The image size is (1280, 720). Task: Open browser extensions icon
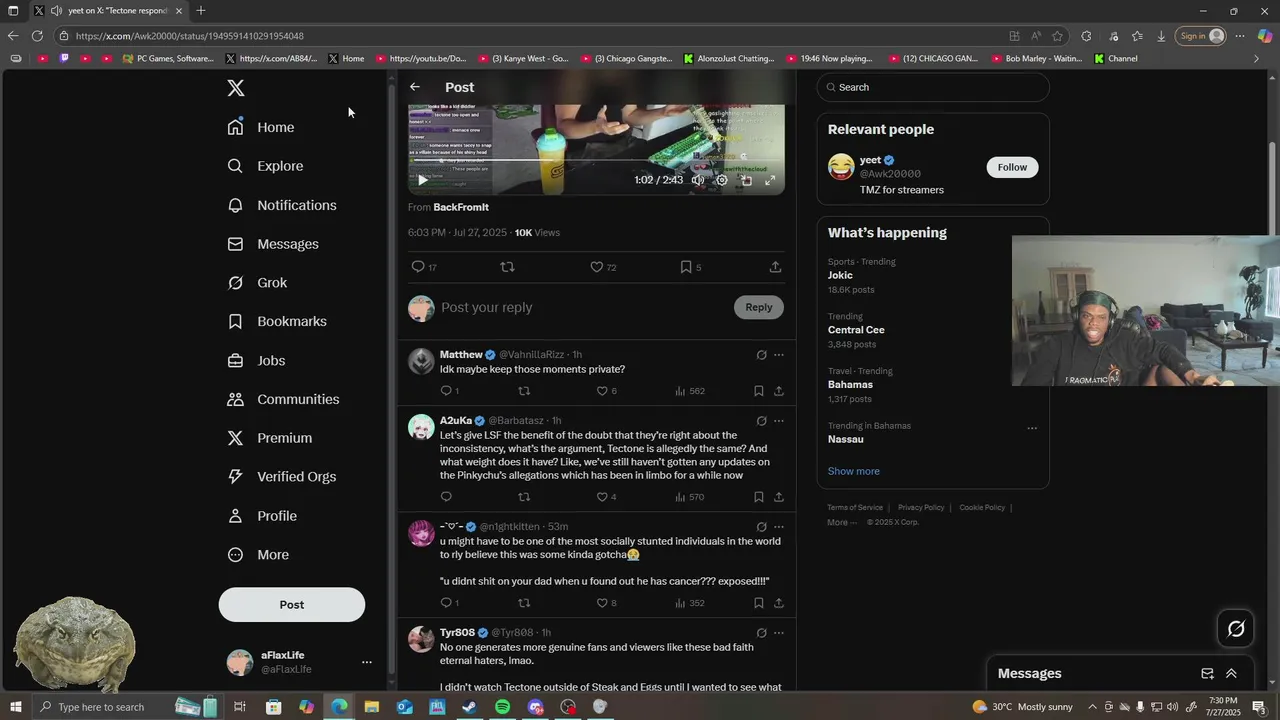click(1086, 36)
